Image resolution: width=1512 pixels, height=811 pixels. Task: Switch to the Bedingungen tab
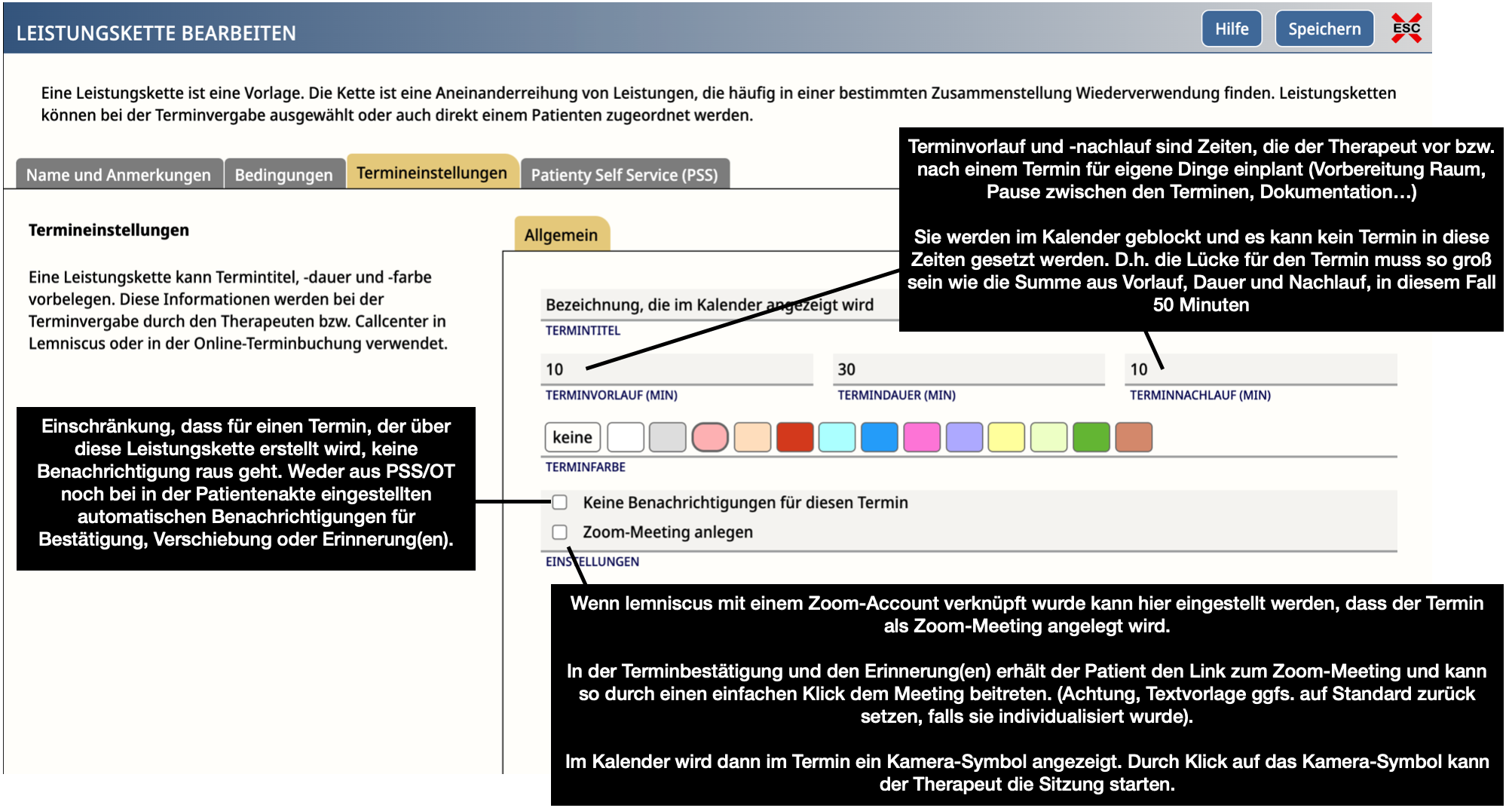point(283,174)
